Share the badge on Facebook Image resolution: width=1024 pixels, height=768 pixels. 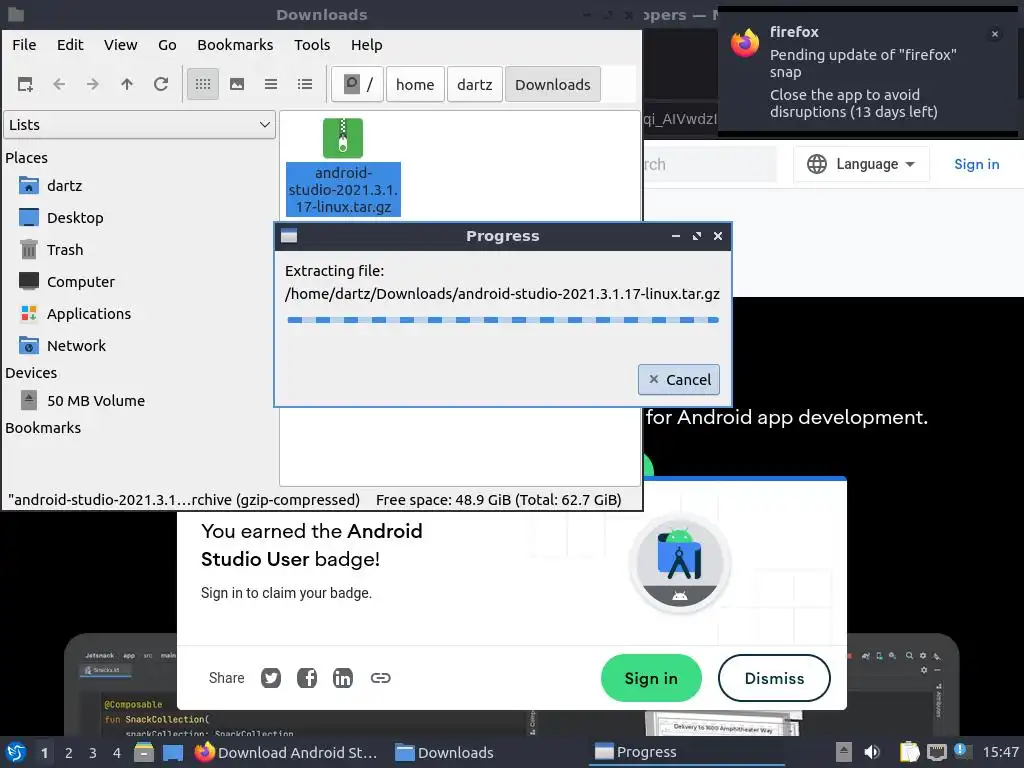tap(307, 678)
